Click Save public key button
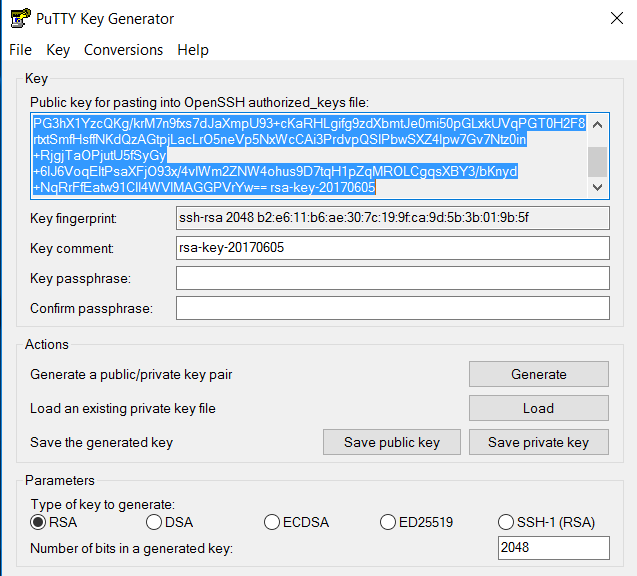 392,442
